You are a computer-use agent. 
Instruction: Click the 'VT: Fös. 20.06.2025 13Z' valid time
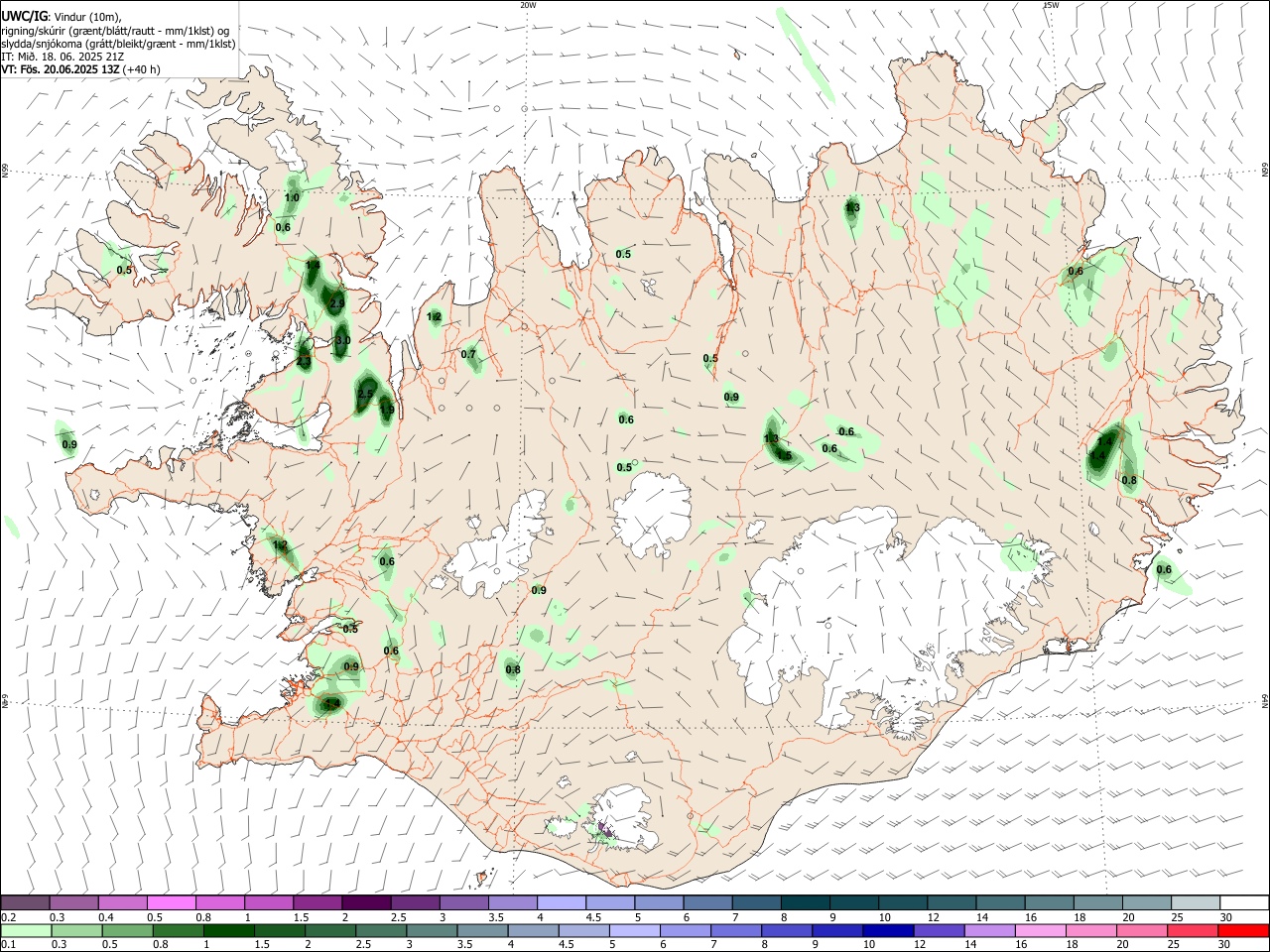pos(61,69)
